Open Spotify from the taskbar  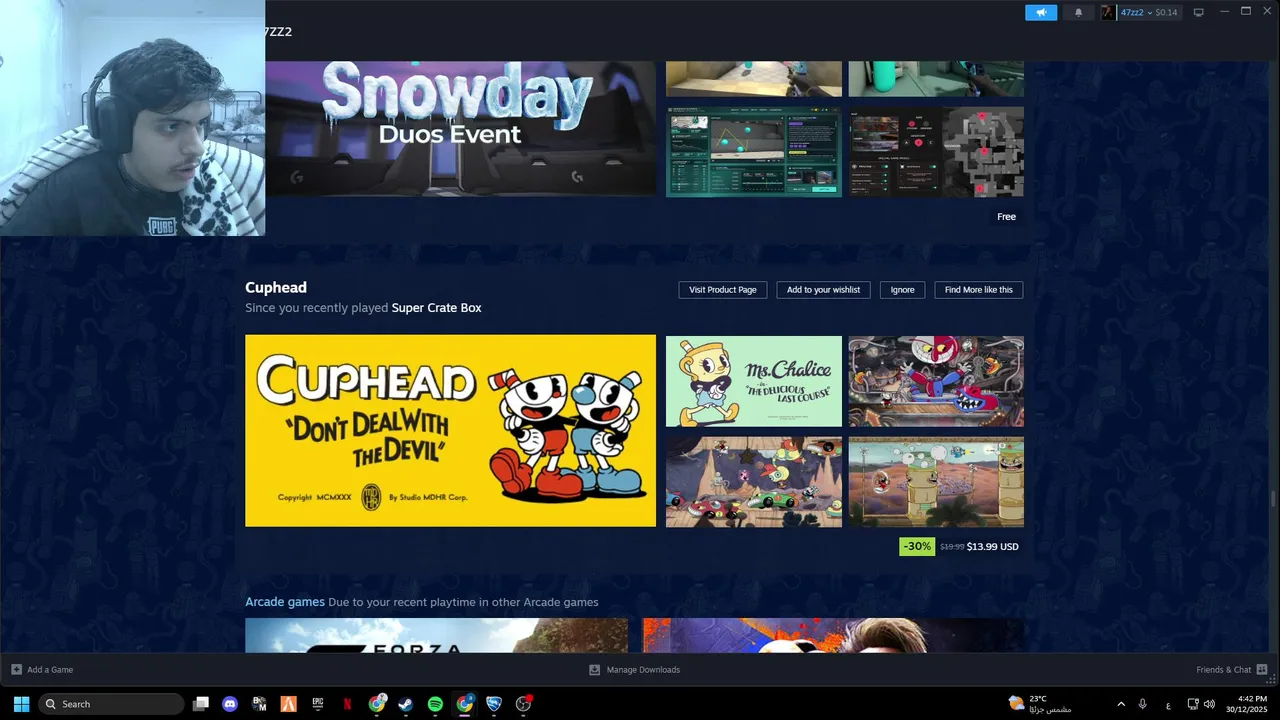(x=435, y=704)
